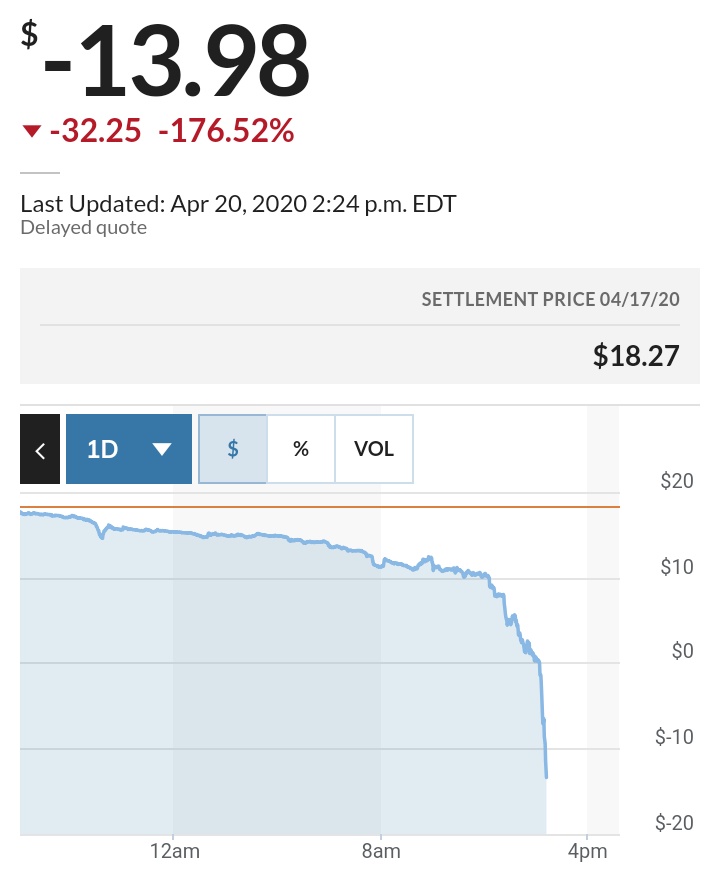The width and height of the screenshot is (720, 880).
Task: Click the orange settlement price line
Action: tap(300, 507)
